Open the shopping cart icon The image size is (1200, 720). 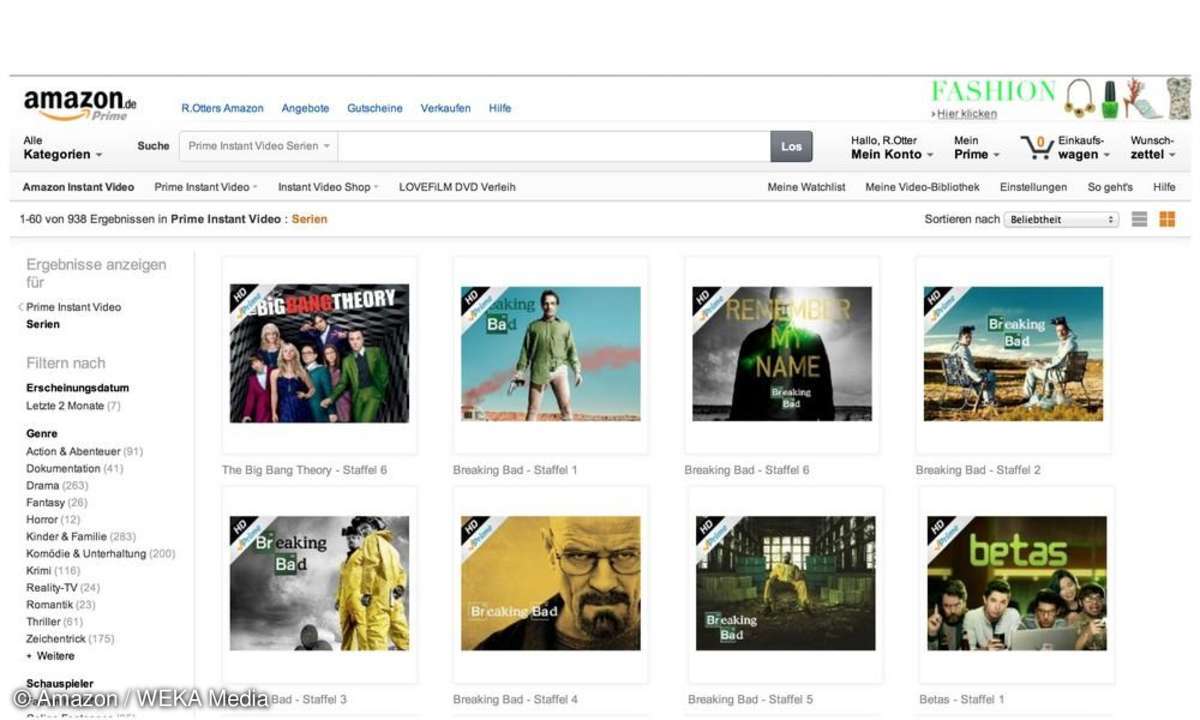1037,148
